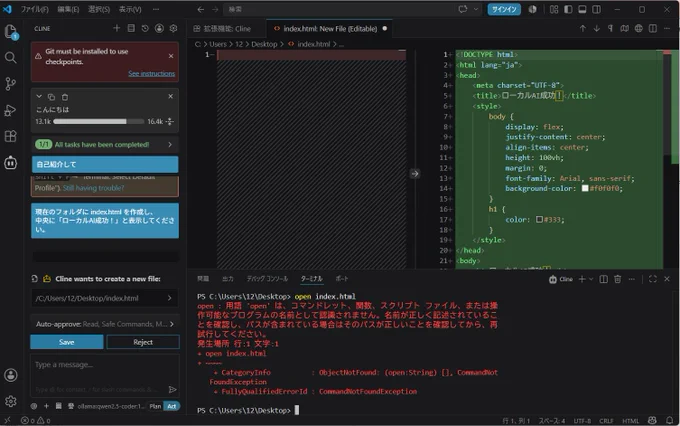Close the こんにちは task card
The width and height of the screenshot is (680, 426).
coord(170,96)
